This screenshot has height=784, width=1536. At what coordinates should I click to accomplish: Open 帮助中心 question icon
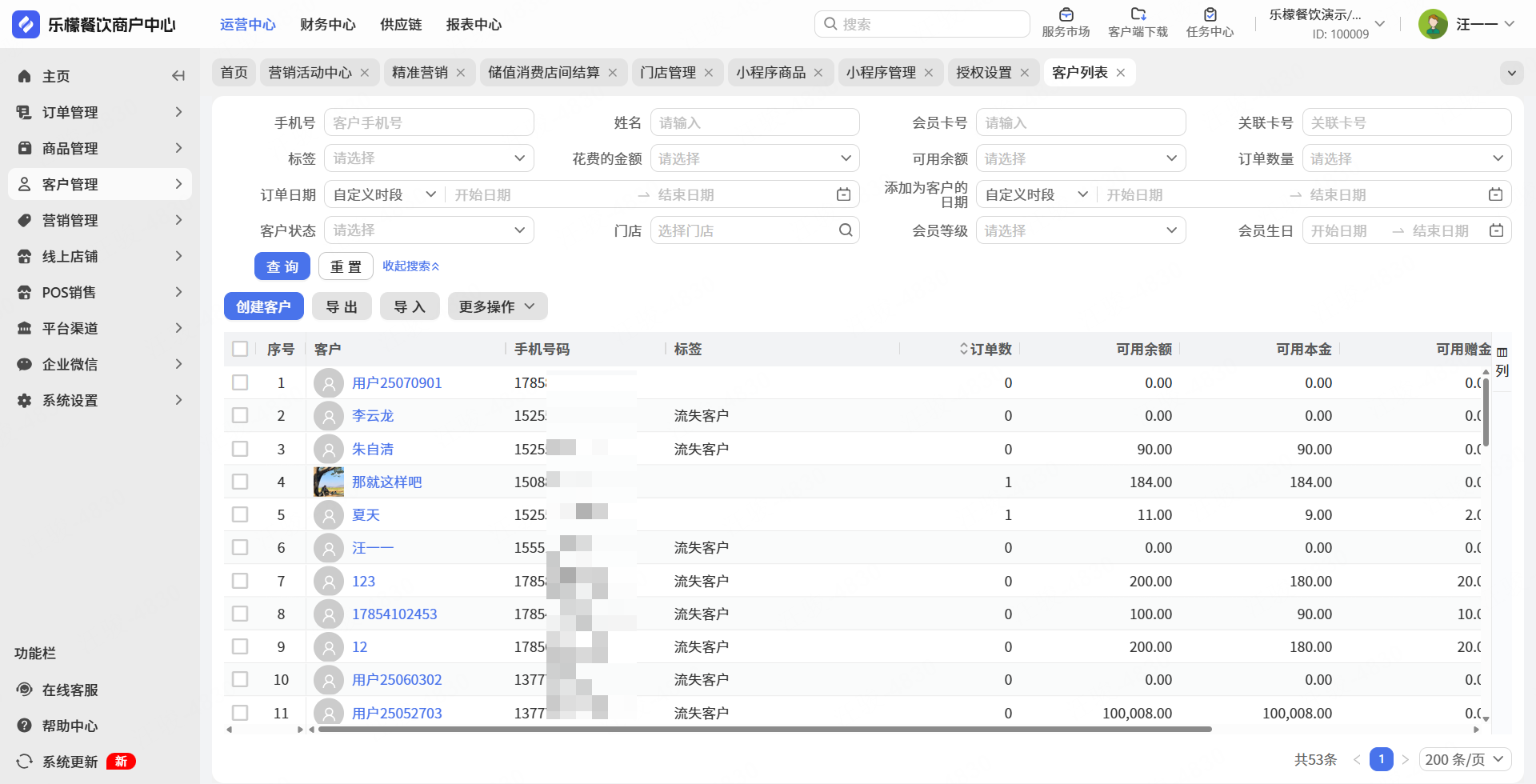point(25,726)
